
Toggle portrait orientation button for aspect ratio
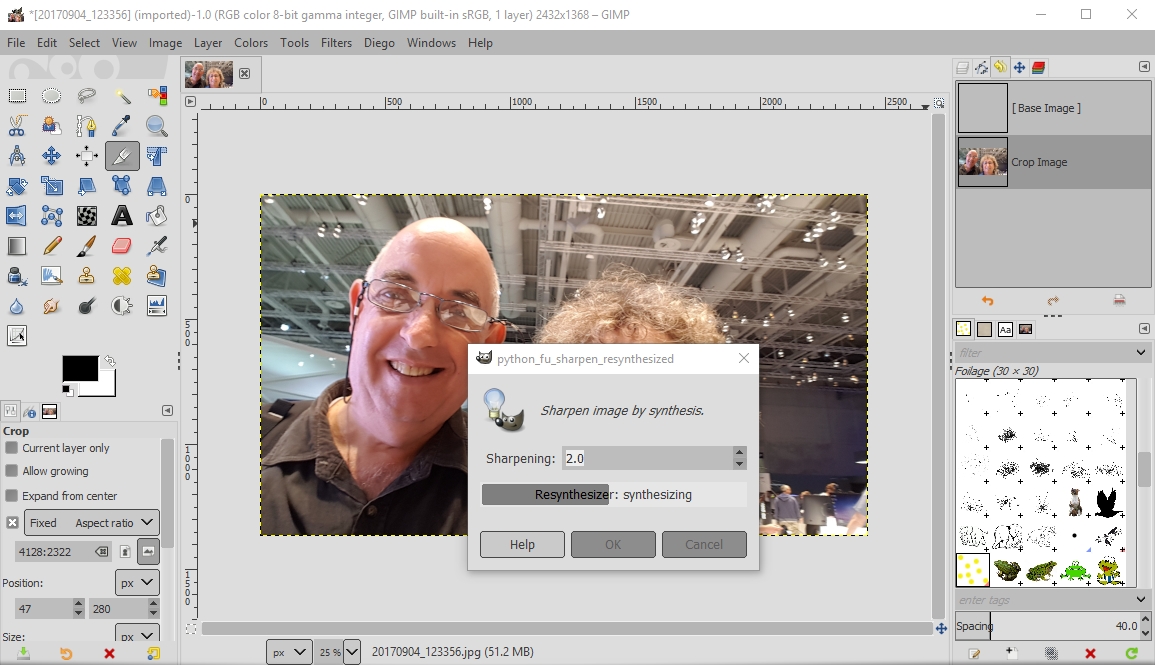[x=125, y=552]
